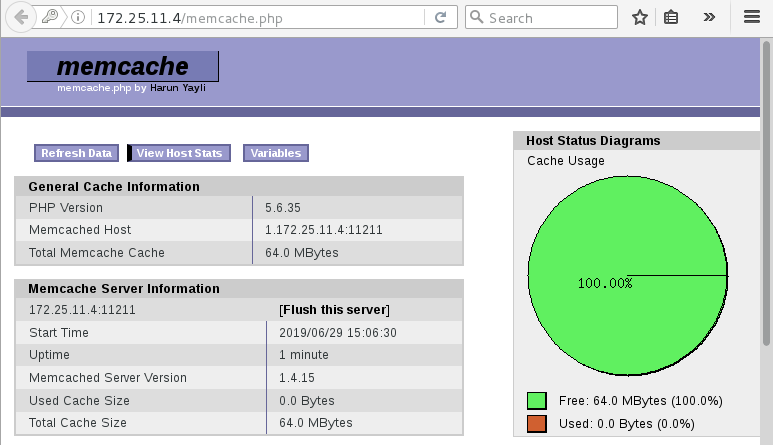773x445 pixels.
Task: Bookmark this page with the star icon
Action: (x=640, y=18)
